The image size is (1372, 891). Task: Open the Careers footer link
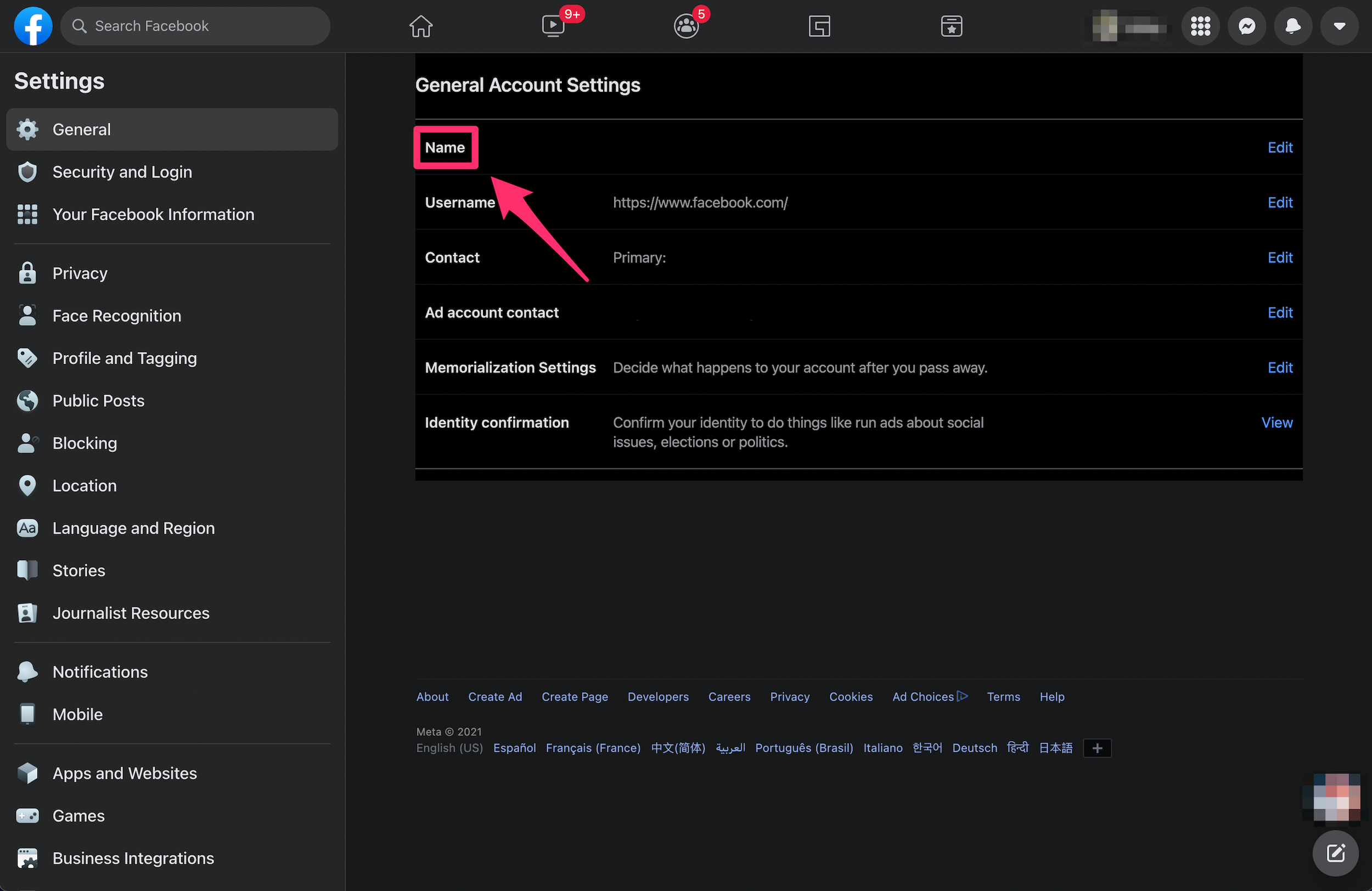729,697
